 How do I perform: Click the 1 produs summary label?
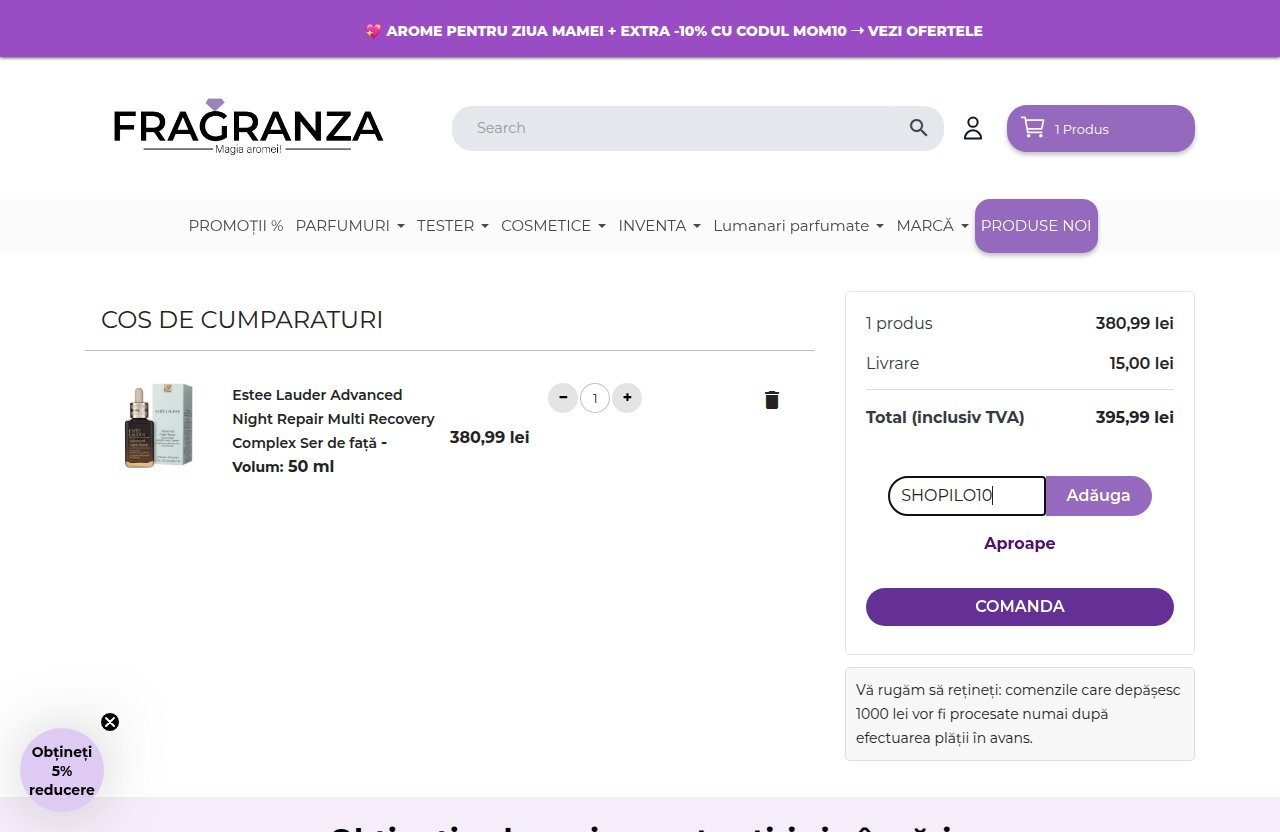coord(899,323)
